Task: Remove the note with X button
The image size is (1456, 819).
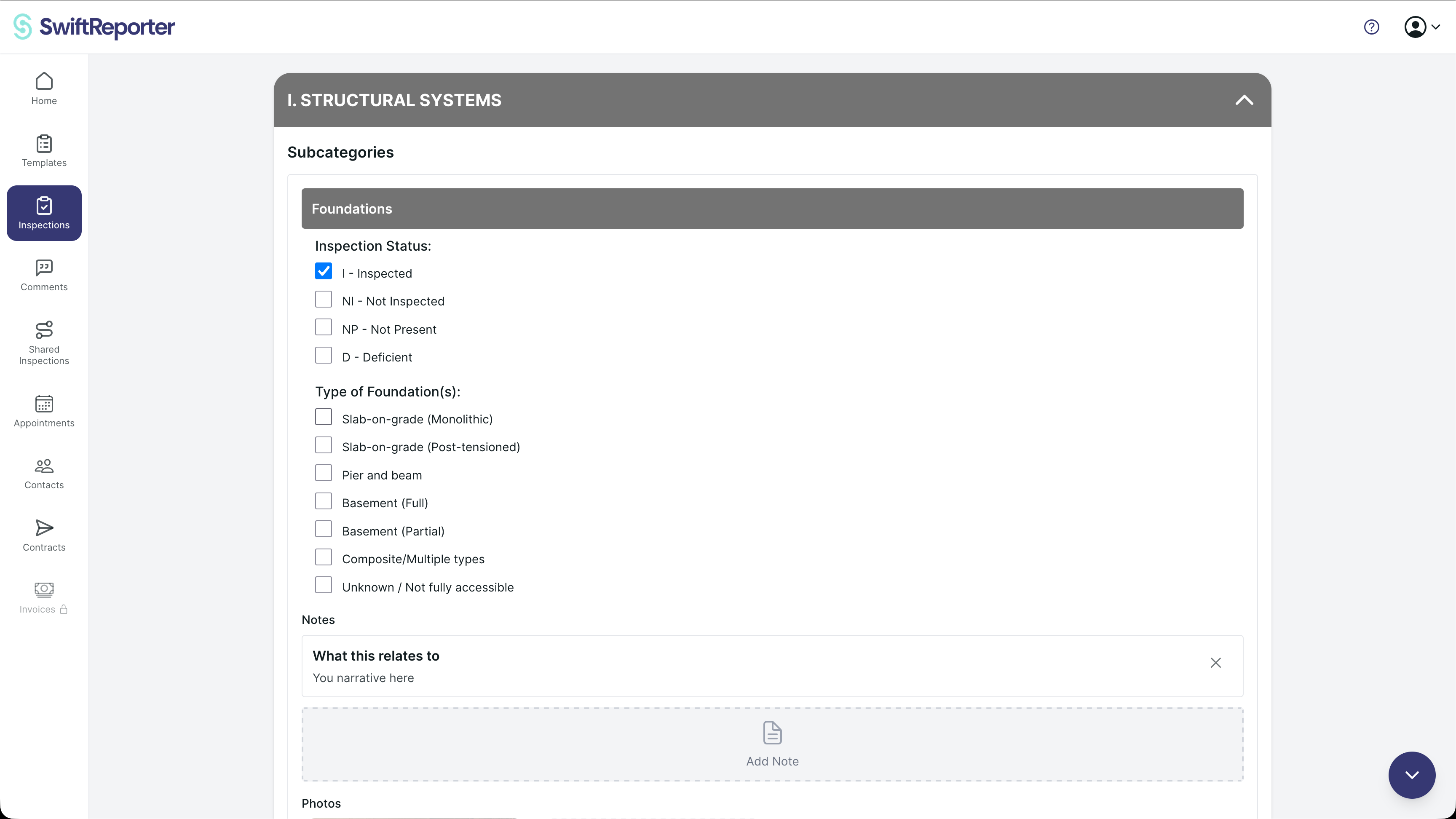Action: pyautogui.click(x=1216, y=662)
